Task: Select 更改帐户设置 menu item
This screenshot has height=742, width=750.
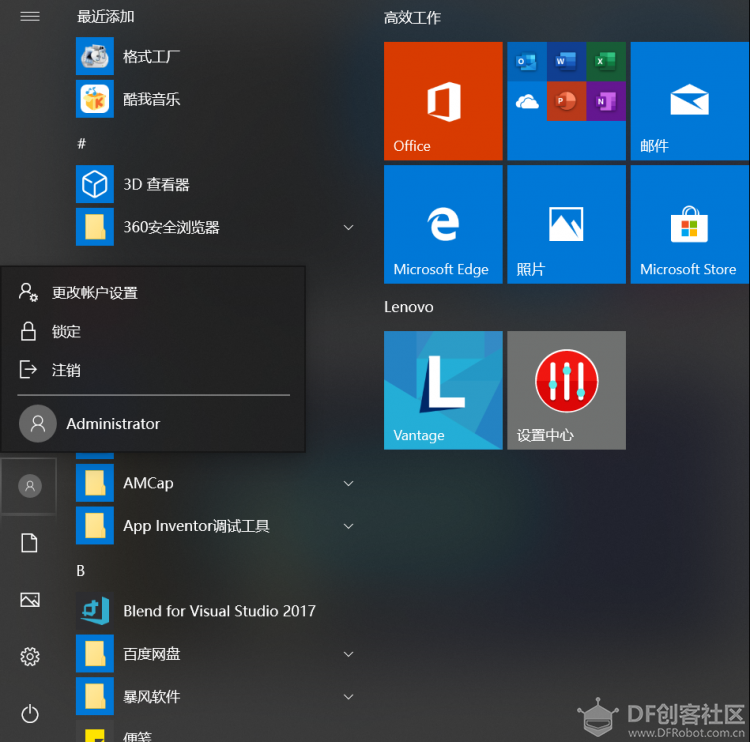Action: [x=95, y=293]
